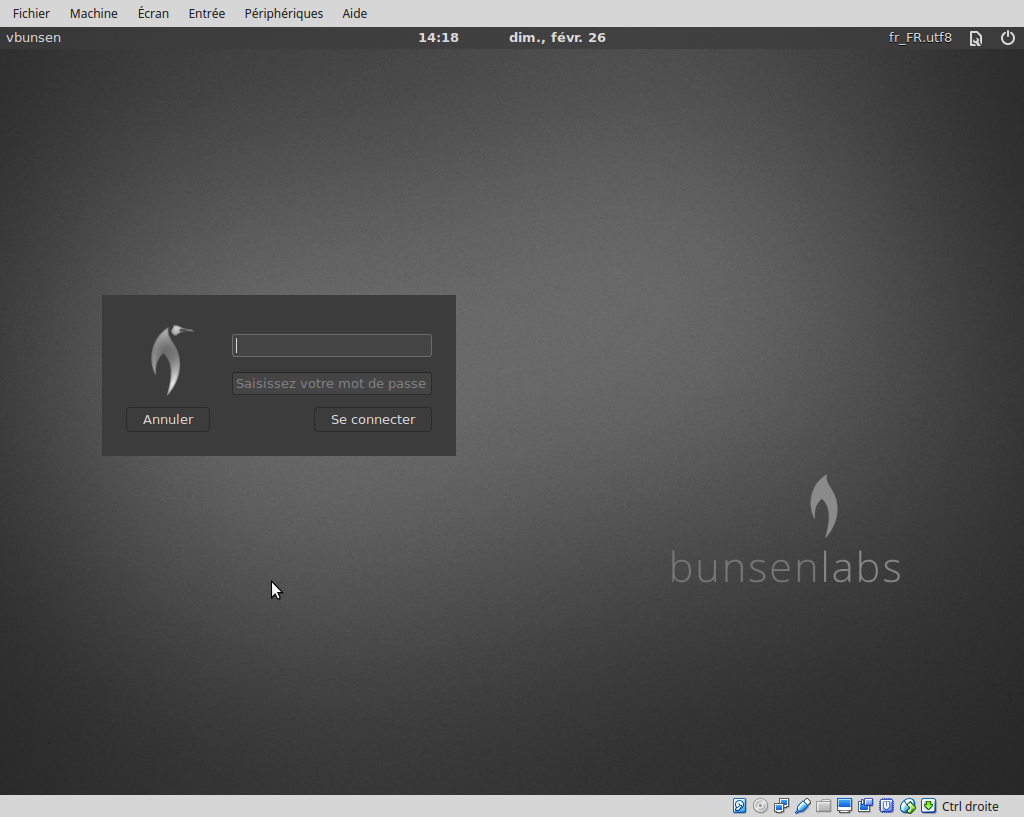Click the USB devices status icon

tap(803, 806)
